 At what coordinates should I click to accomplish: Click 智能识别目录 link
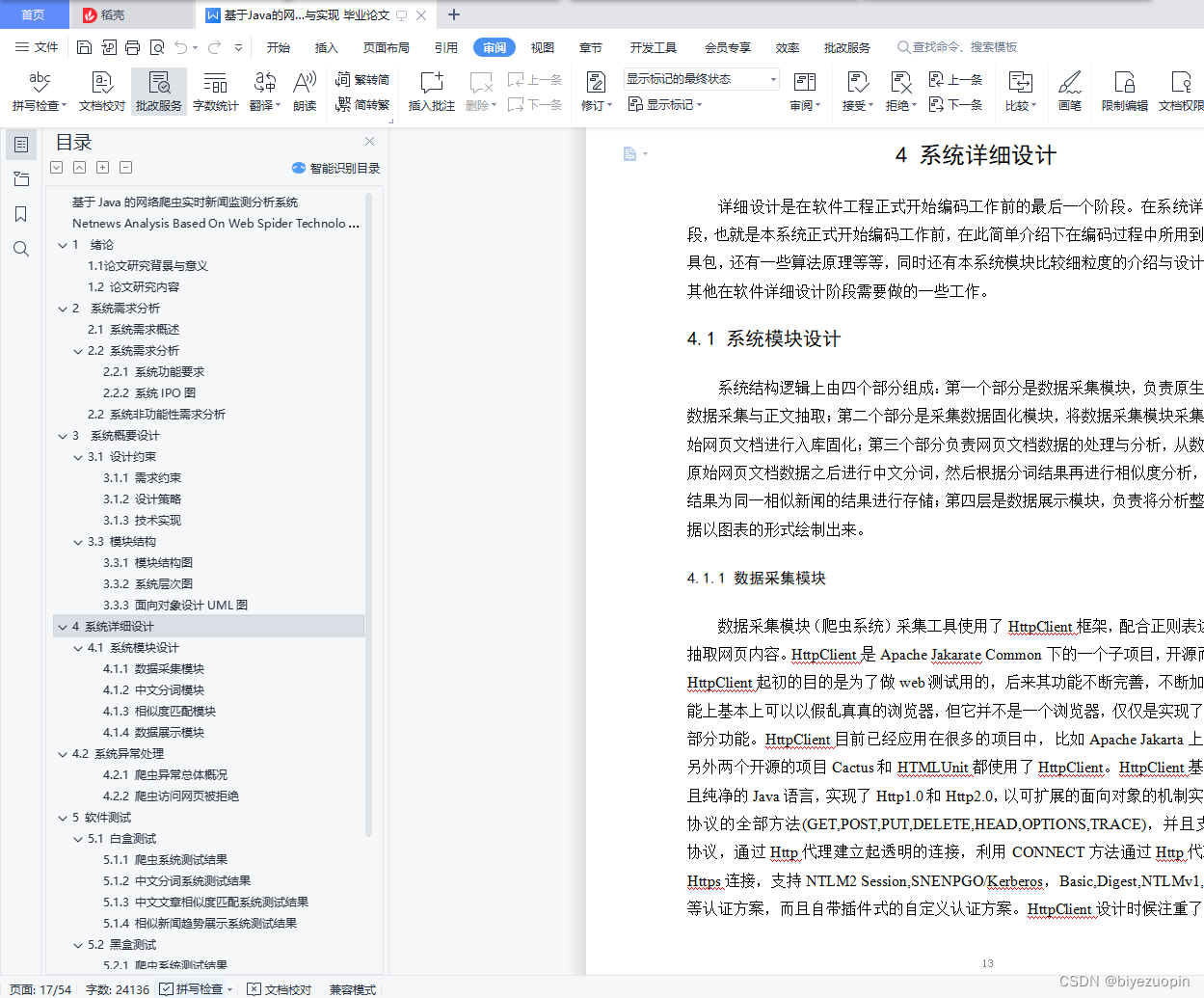coord(335,168)
